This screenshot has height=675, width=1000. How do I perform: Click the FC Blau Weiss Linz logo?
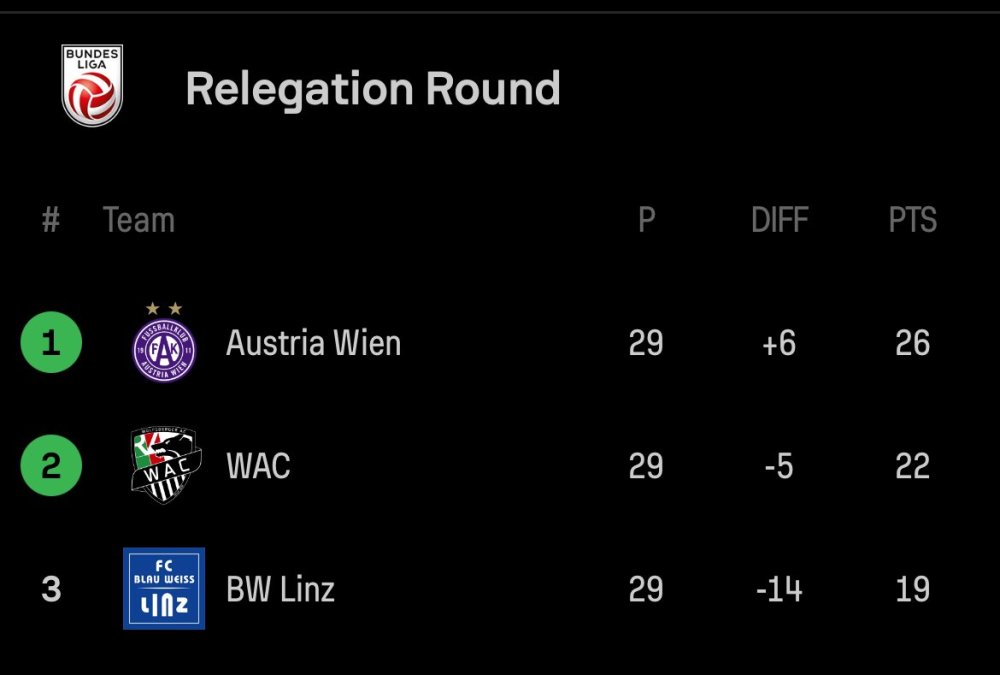coord(164,588)
